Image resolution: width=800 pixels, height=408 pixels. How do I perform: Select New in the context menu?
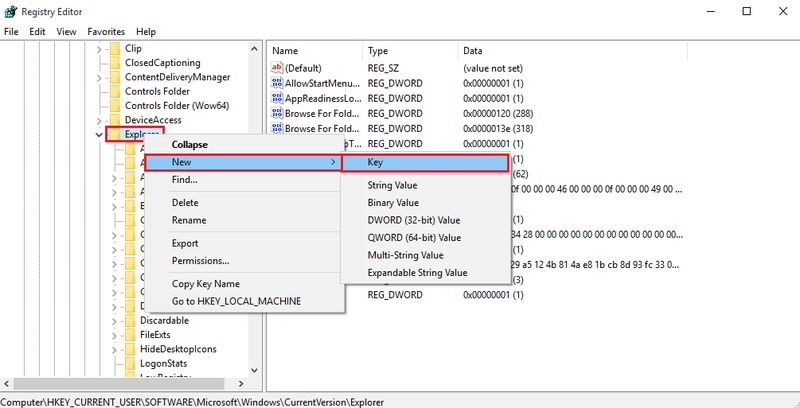(243, 162)
